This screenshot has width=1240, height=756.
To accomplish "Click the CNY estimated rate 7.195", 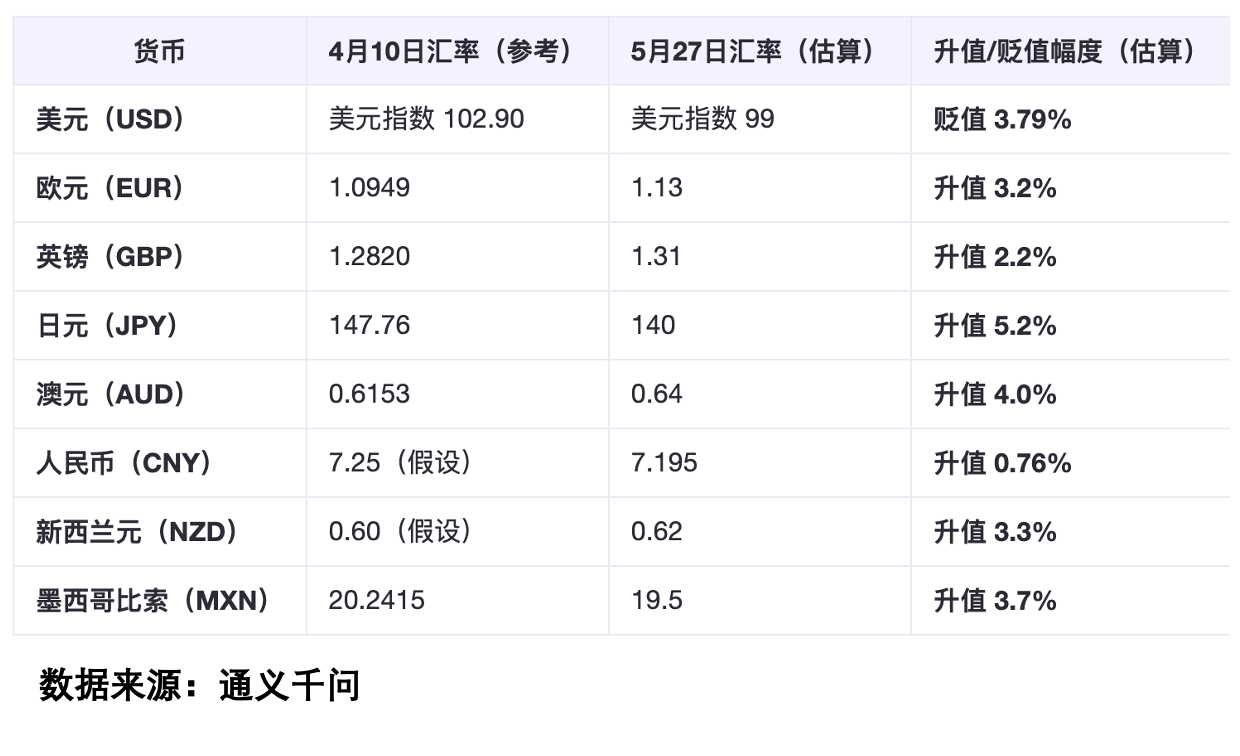I will tap(665, 463).
